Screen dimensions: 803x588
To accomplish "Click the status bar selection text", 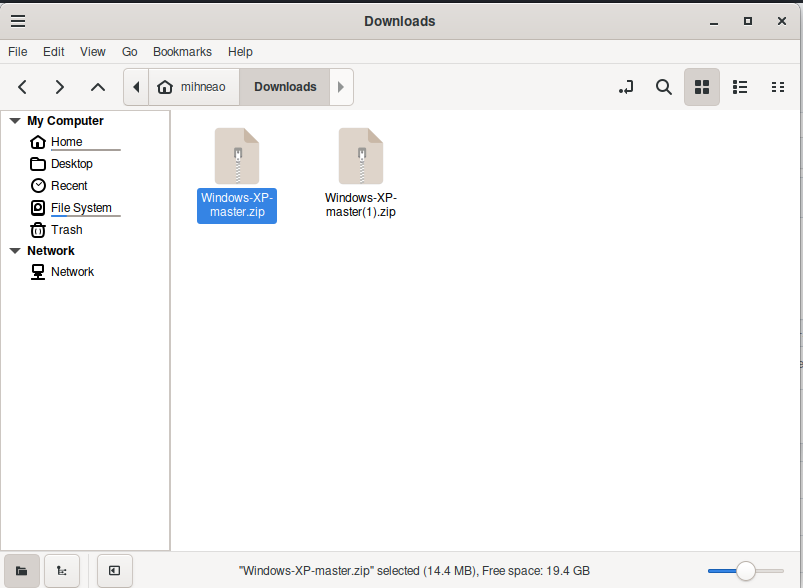I will pyautogui.click(x=414, y=571).
